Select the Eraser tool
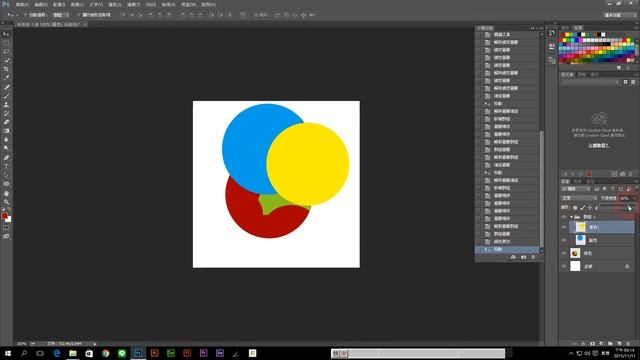This screenshot has height=360, width=640. (6, 122)
